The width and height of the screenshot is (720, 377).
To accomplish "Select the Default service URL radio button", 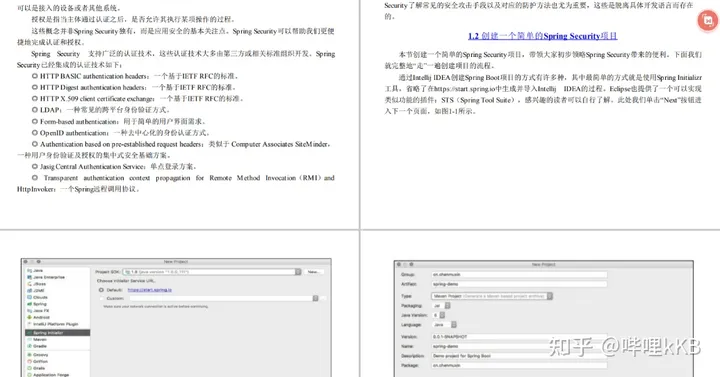I will point(101,290).
